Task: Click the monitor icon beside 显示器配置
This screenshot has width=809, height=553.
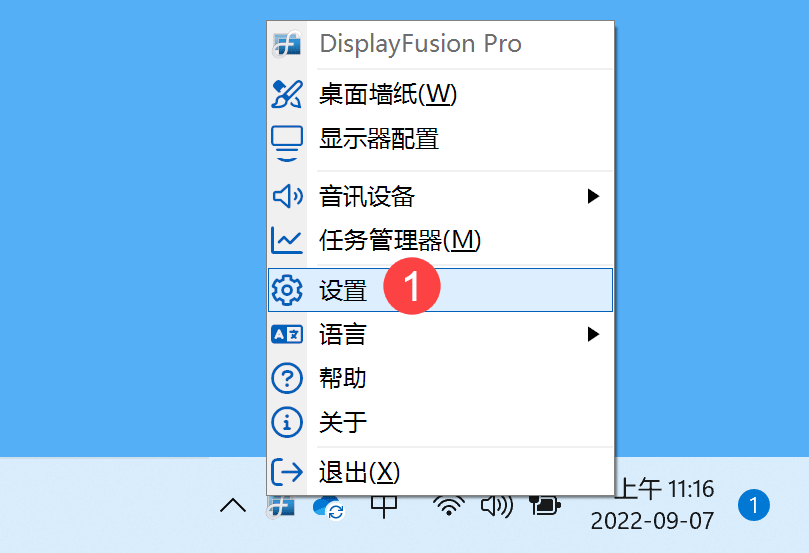Action: [x=287, y=141]
